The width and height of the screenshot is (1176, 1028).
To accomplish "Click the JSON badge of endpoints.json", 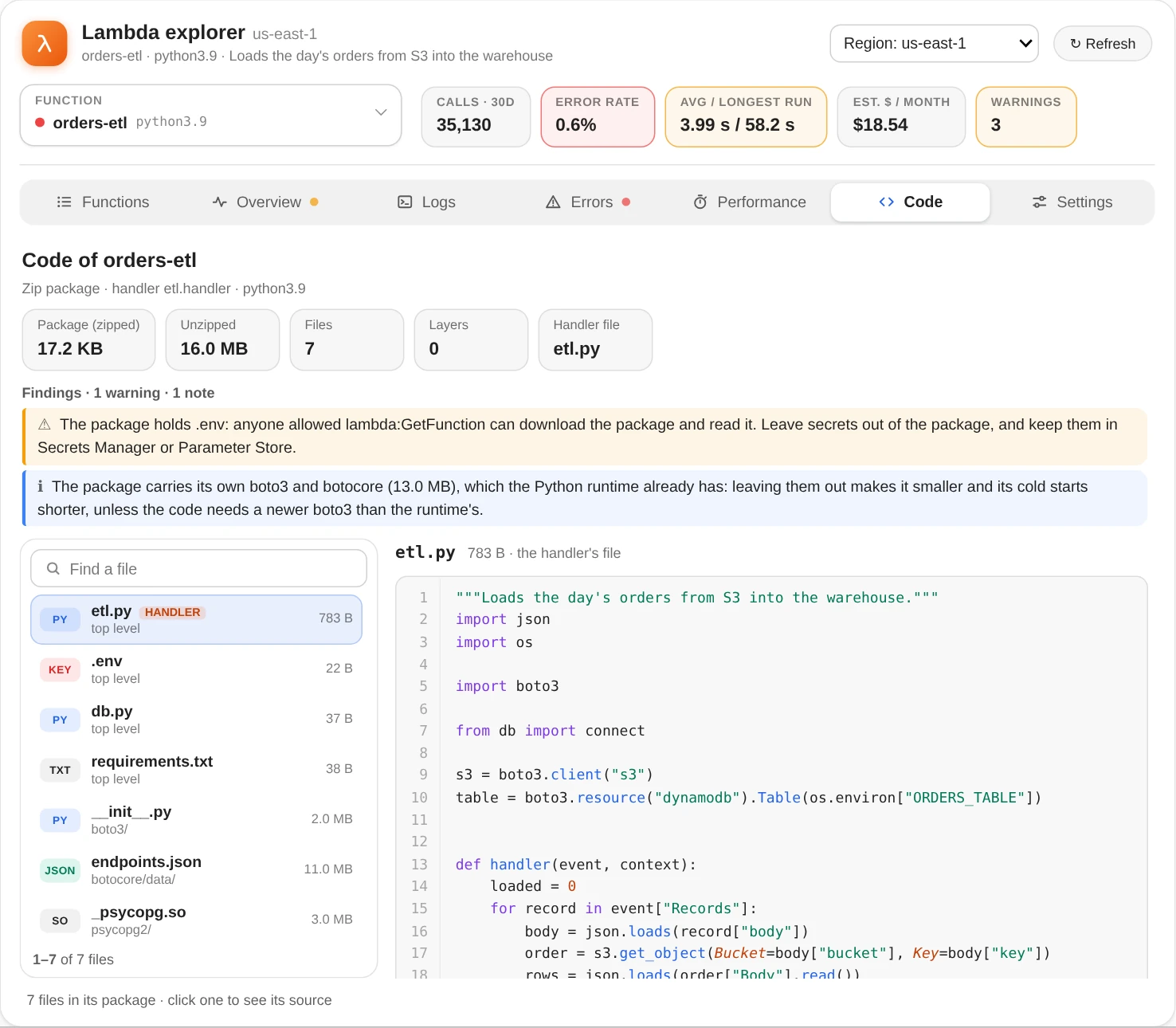I will pyautogui.click(x=60, y=870).
